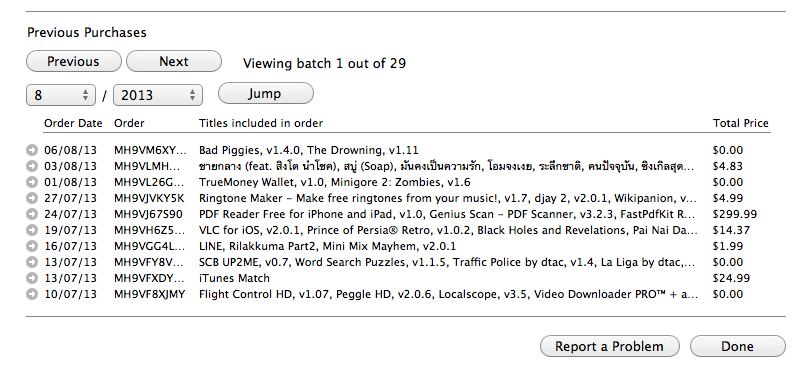Click Report a Problem

pos(610,346)
